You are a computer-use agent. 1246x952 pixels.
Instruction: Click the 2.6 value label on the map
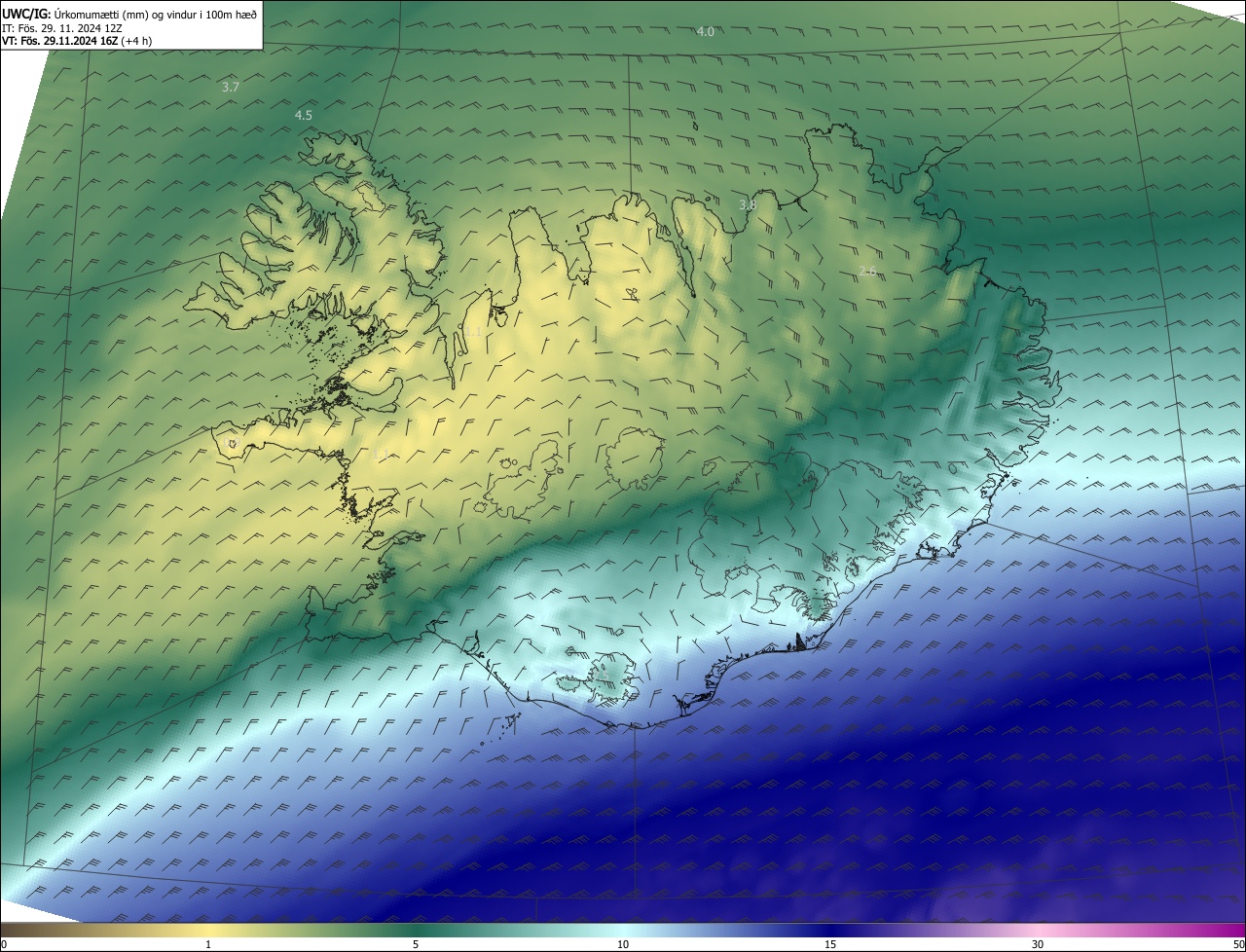[x=868, y=271]
